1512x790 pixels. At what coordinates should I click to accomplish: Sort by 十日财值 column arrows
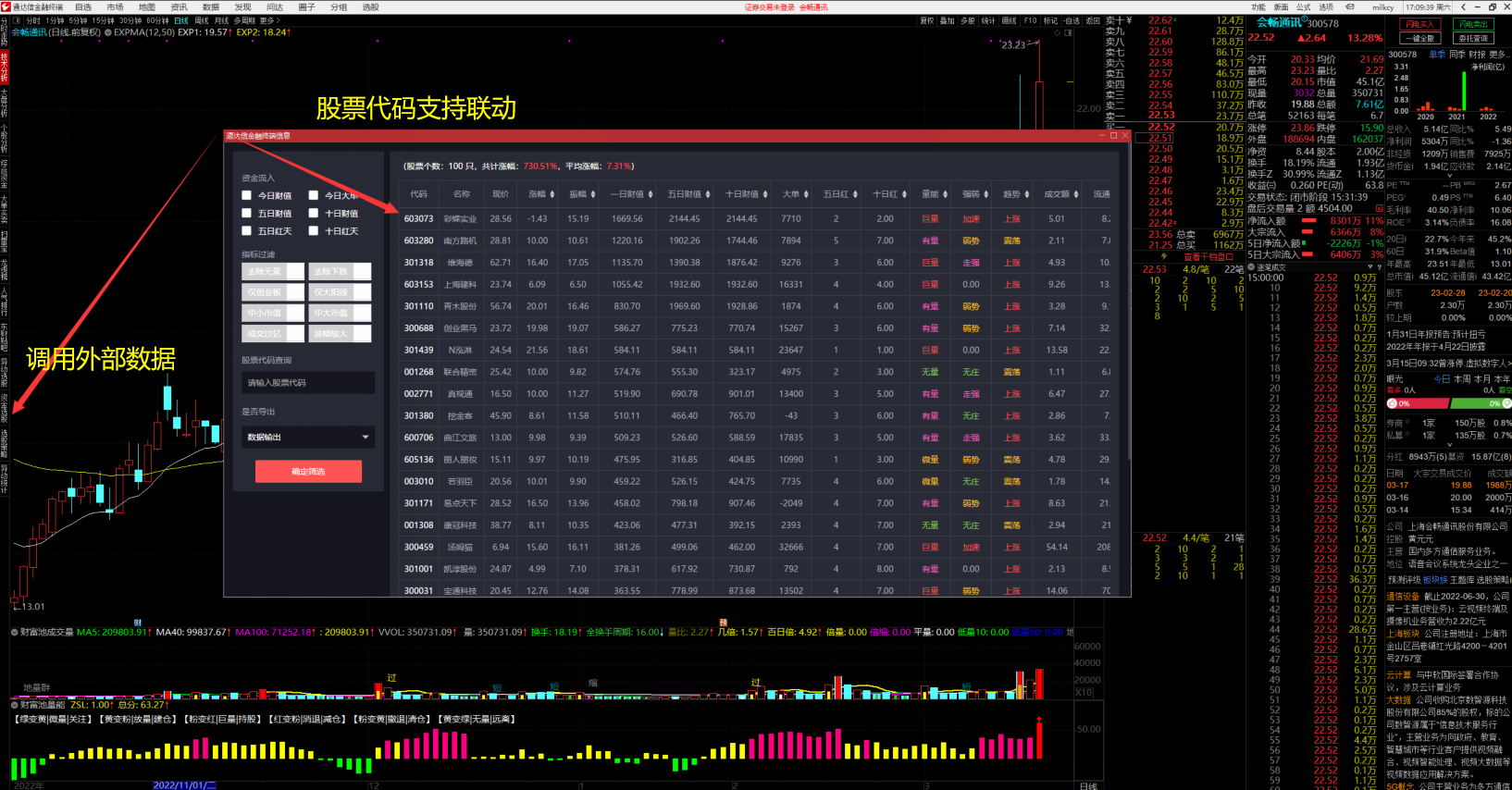[766, 194]
